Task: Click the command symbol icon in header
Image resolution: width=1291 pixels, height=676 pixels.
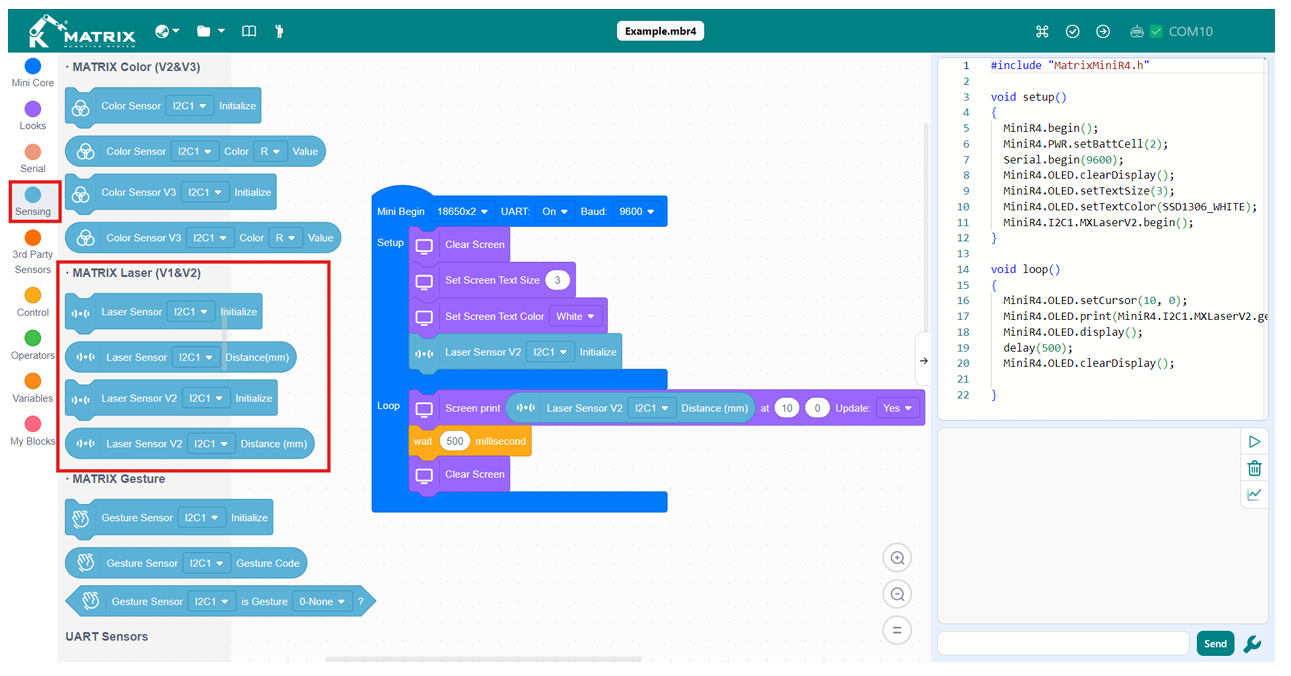Action: point(1042,31)
